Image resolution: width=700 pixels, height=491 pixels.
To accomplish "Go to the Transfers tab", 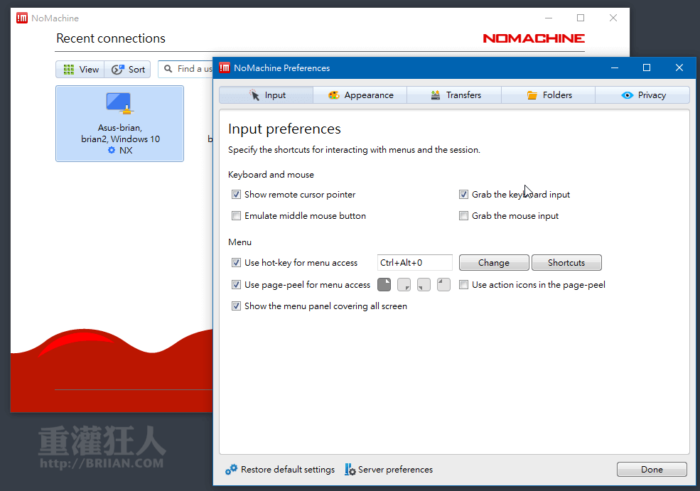I will click(x=455, y=95).
